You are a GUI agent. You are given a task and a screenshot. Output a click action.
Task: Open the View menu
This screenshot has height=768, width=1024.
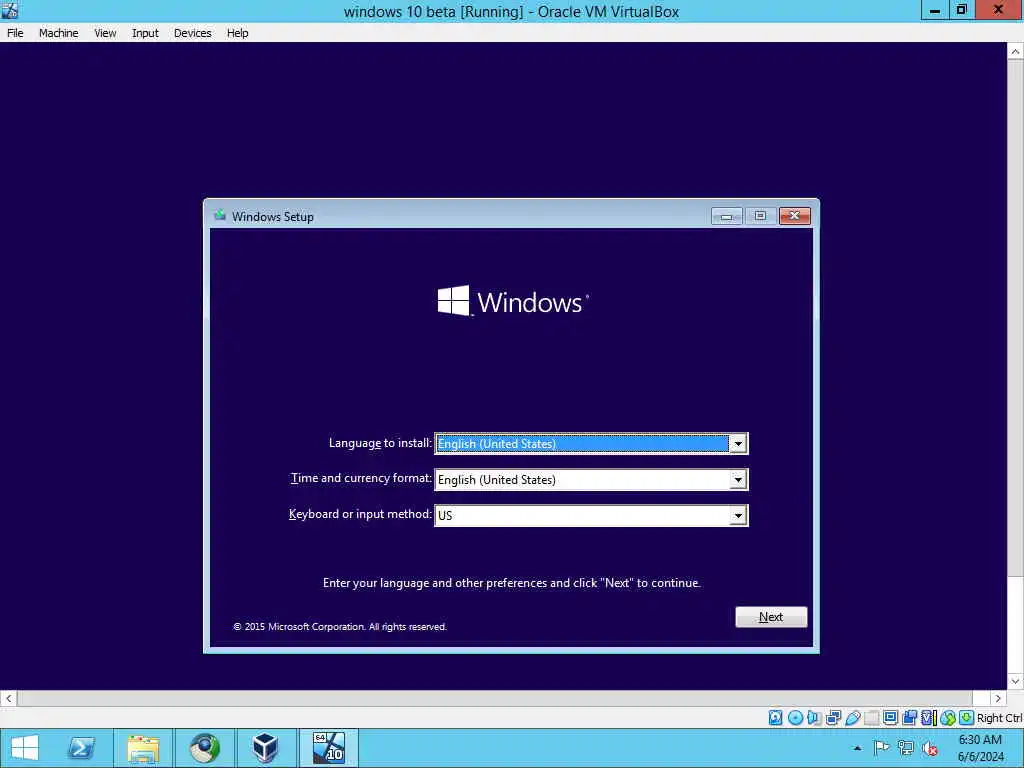click(x=105, y=33)
